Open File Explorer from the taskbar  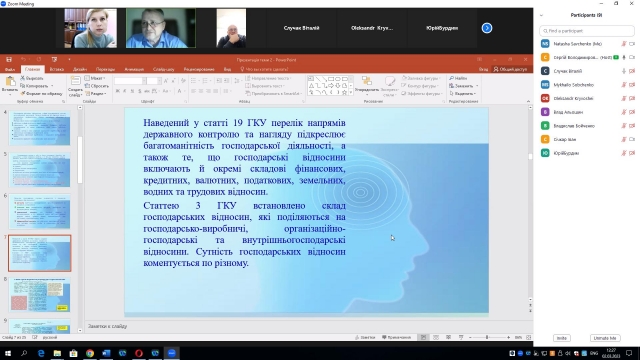point(57,353)
